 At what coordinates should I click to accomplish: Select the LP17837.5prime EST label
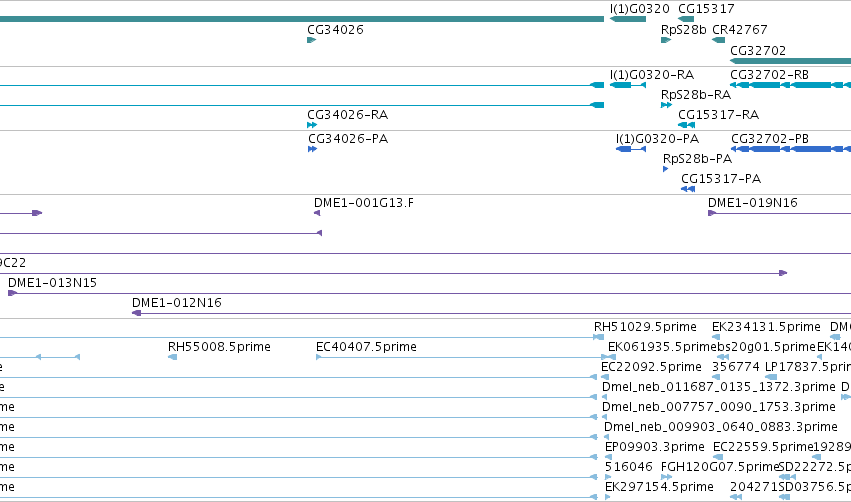(808, 367)
